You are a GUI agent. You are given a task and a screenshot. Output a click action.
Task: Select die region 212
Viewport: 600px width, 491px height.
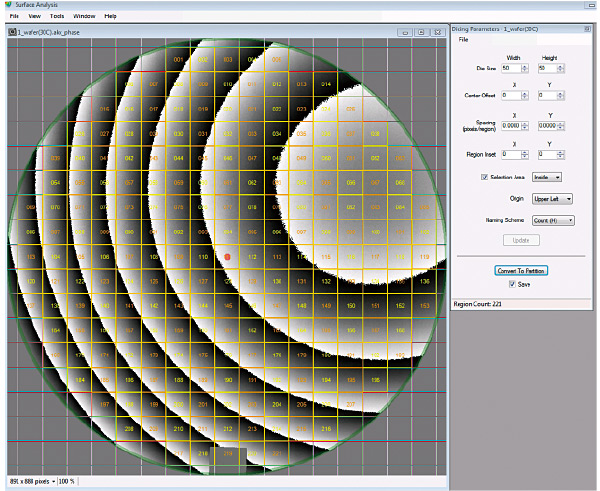tap(227, 429)
